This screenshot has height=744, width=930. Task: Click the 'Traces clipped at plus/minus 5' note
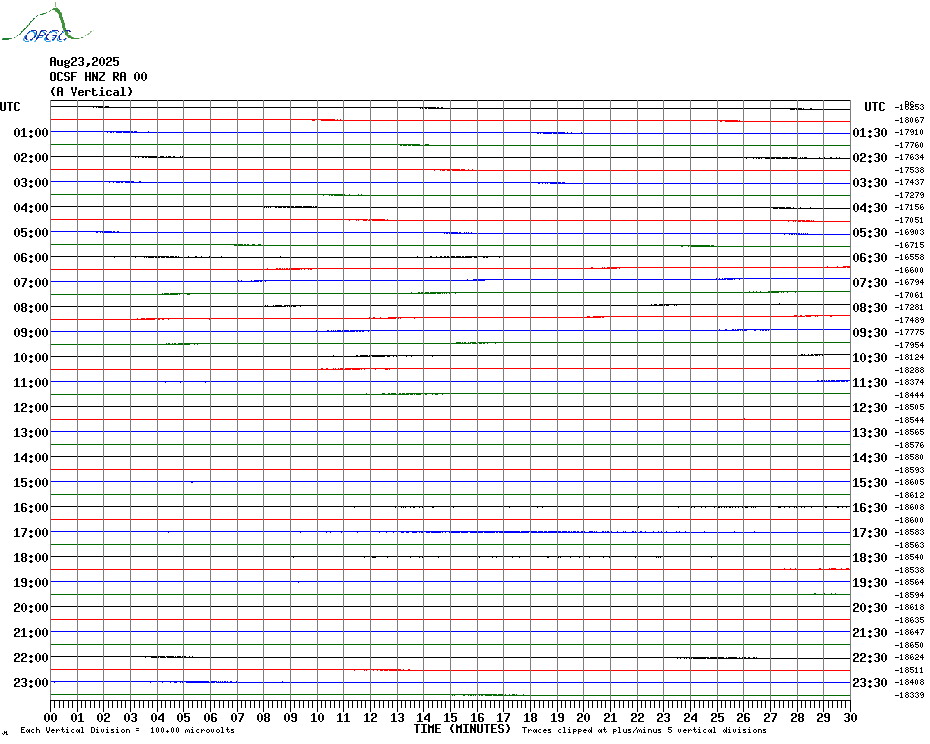[644, 730]
